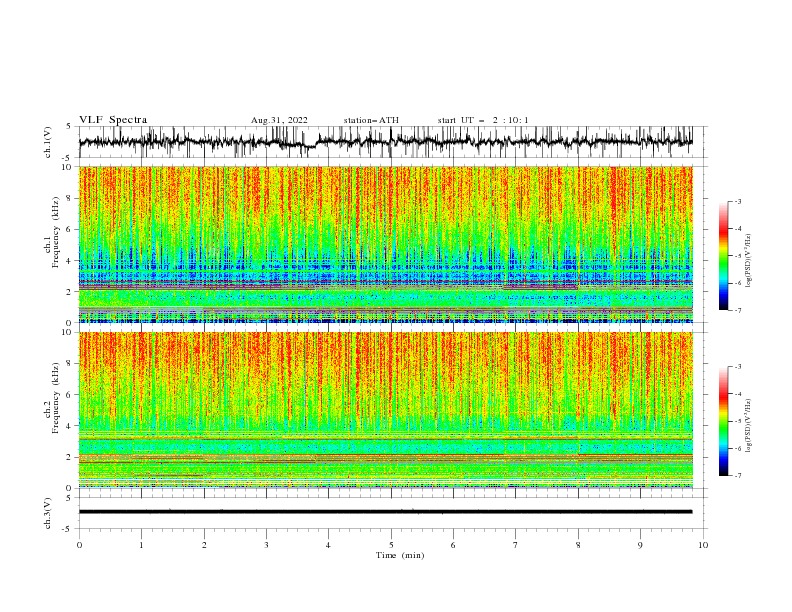Click the date "Aug.31, 2022"
This screenshot has height=612, width=792.
pos(279,120)
